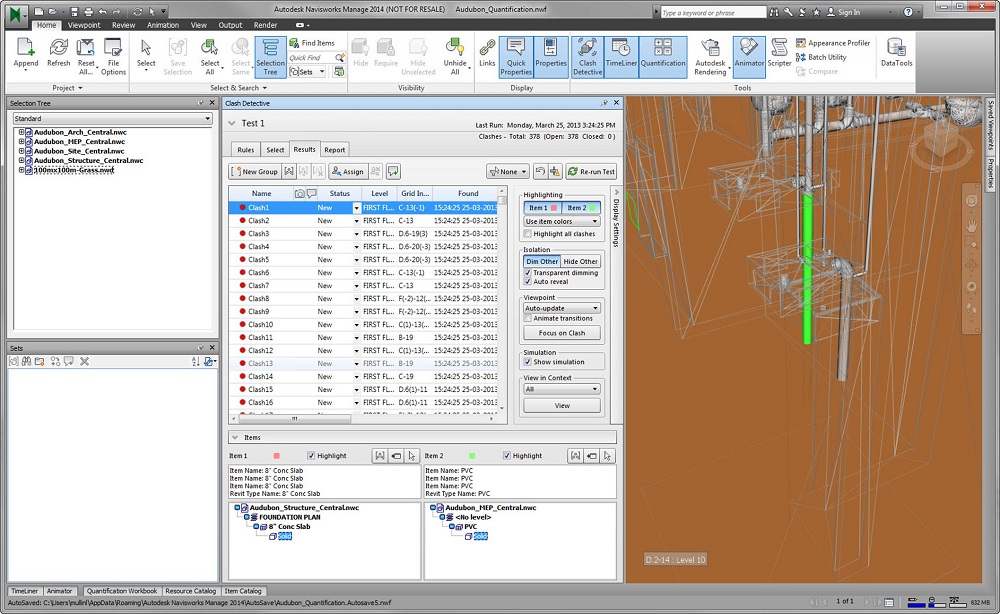This screenshot has width=1000, height=614.
Task: Click the Quick Find input box
Action: click(x=311, y=57)
